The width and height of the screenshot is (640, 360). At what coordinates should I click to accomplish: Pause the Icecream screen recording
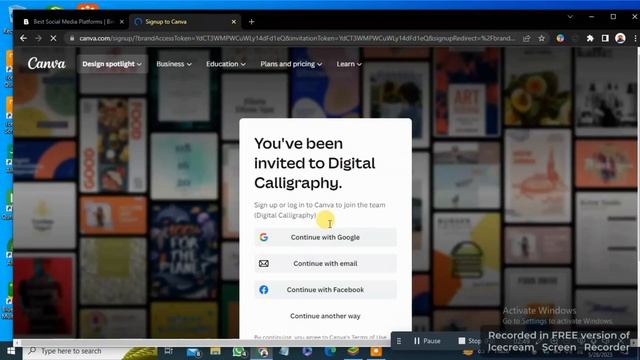[x=427, y=341]
